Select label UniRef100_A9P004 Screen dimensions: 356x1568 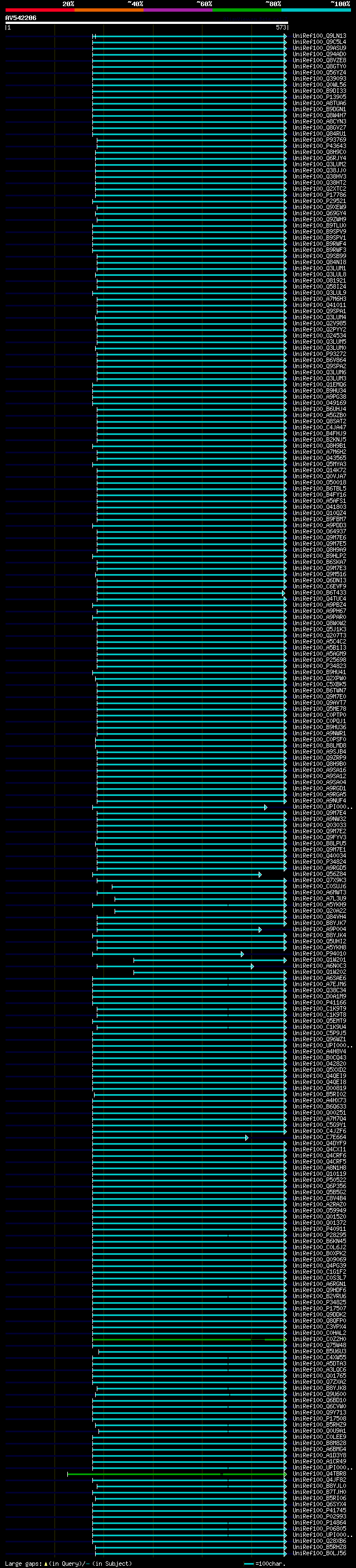pyautogui.click(x=319, y=929)
